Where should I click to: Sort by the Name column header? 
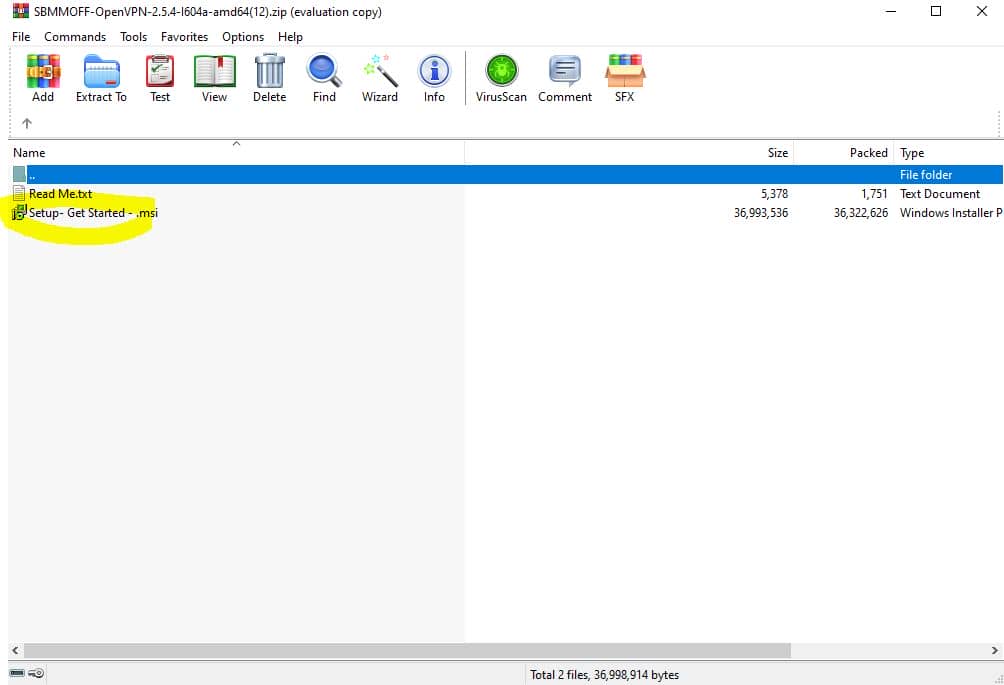point(236,152)
